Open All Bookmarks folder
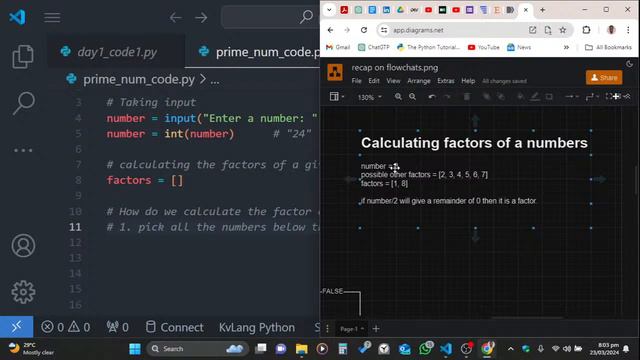This screenshot has width=640, height=360. coord(608,47)
